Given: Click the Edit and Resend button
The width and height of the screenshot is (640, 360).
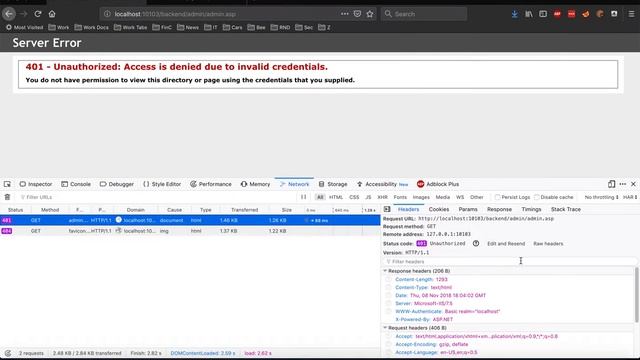Looking at the screenshot, I should 506,243.
